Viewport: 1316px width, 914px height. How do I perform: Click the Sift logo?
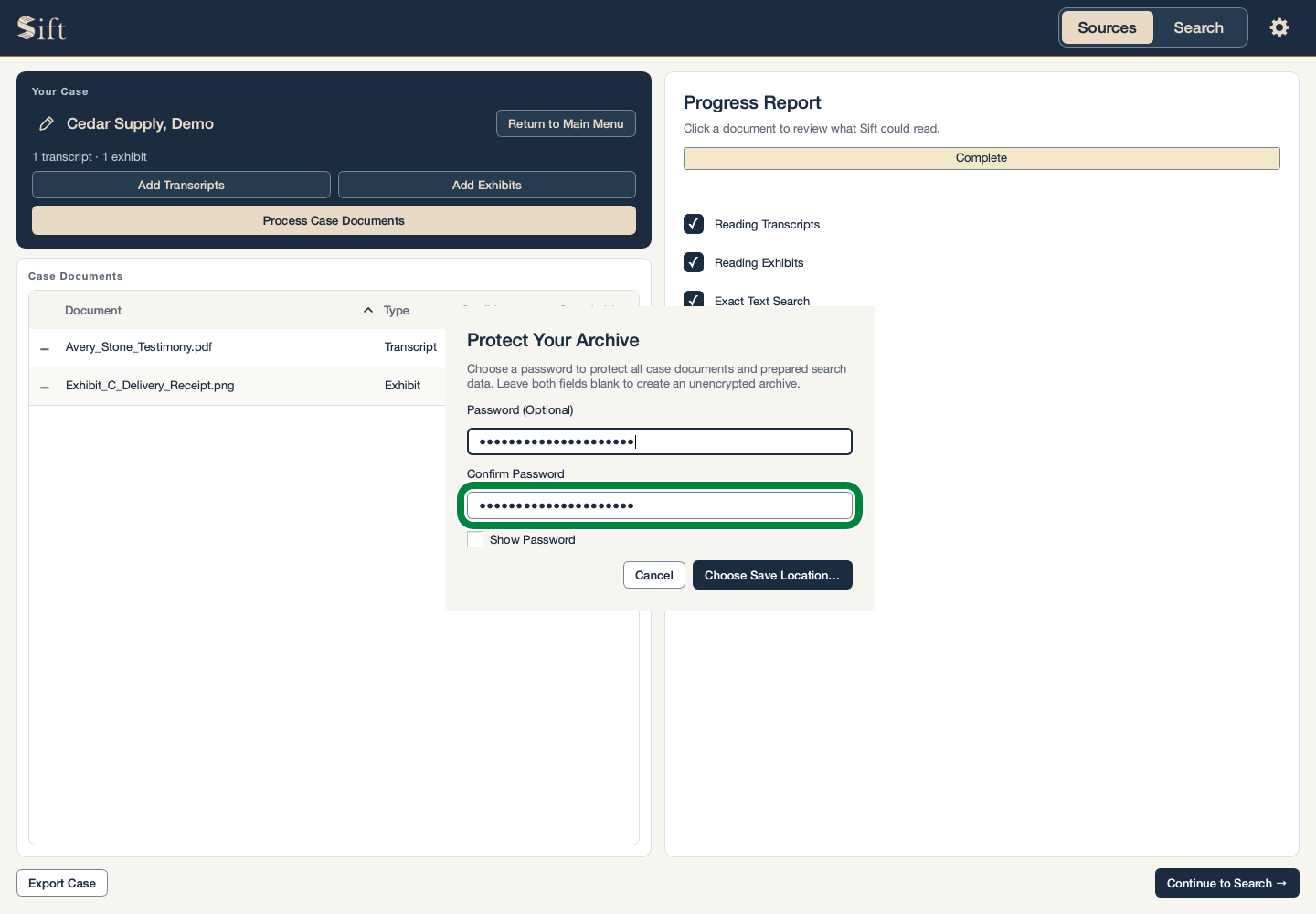pos(42,28)
